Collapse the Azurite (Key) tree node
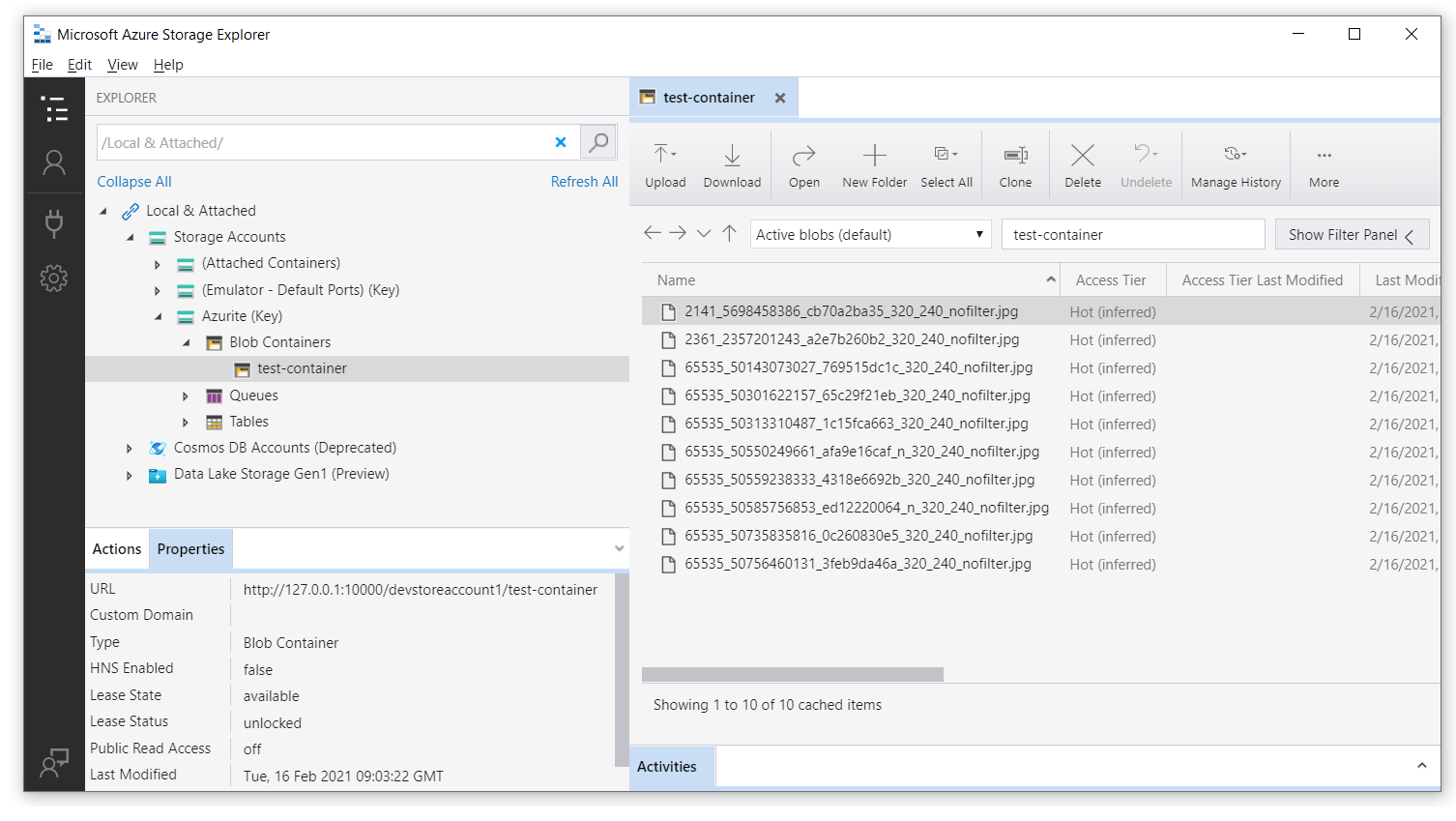 pyautogui.click(x=159, y=316)
